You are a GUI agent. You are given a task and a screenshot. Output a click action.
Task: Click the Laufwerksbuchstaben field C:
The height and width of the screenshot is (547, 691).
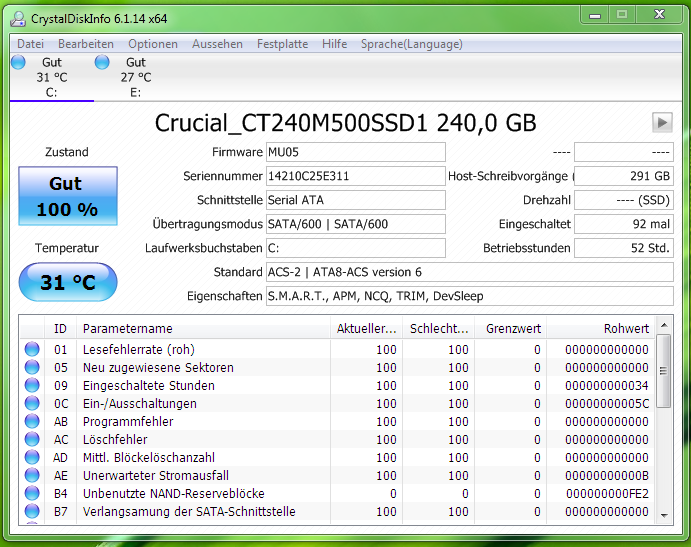pos(356,248)
